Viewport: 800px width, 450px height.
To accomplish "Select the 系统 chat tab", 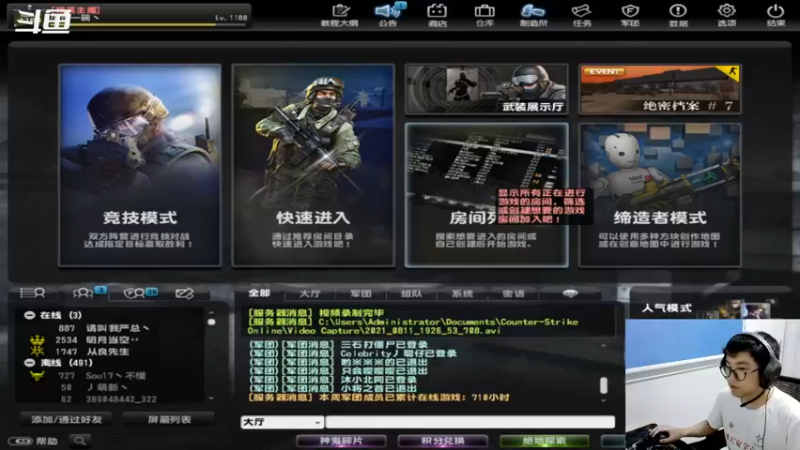I will click(462, 293).
